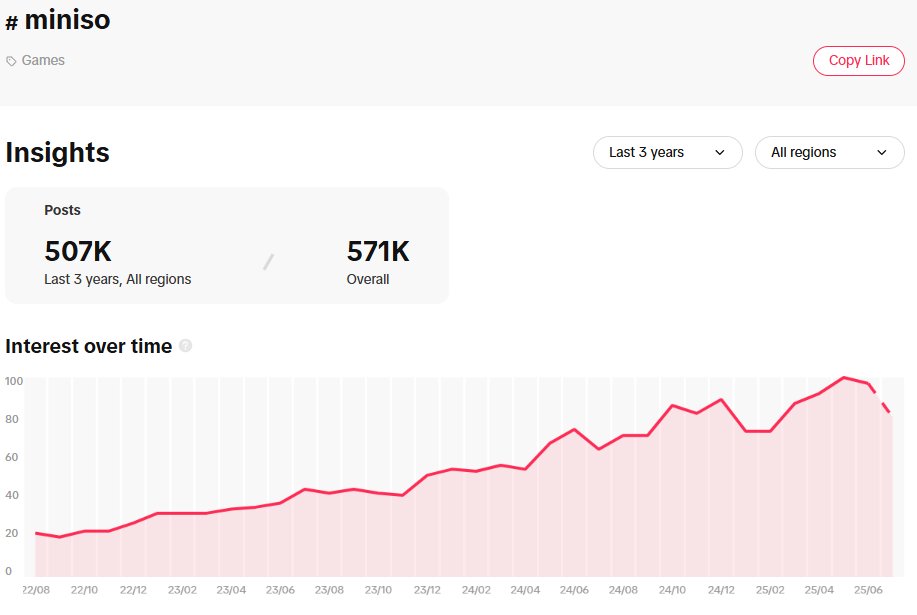The height and width of the screenshot is (615, 917).
Task: Click the 507K posts value
Action: 78,251
